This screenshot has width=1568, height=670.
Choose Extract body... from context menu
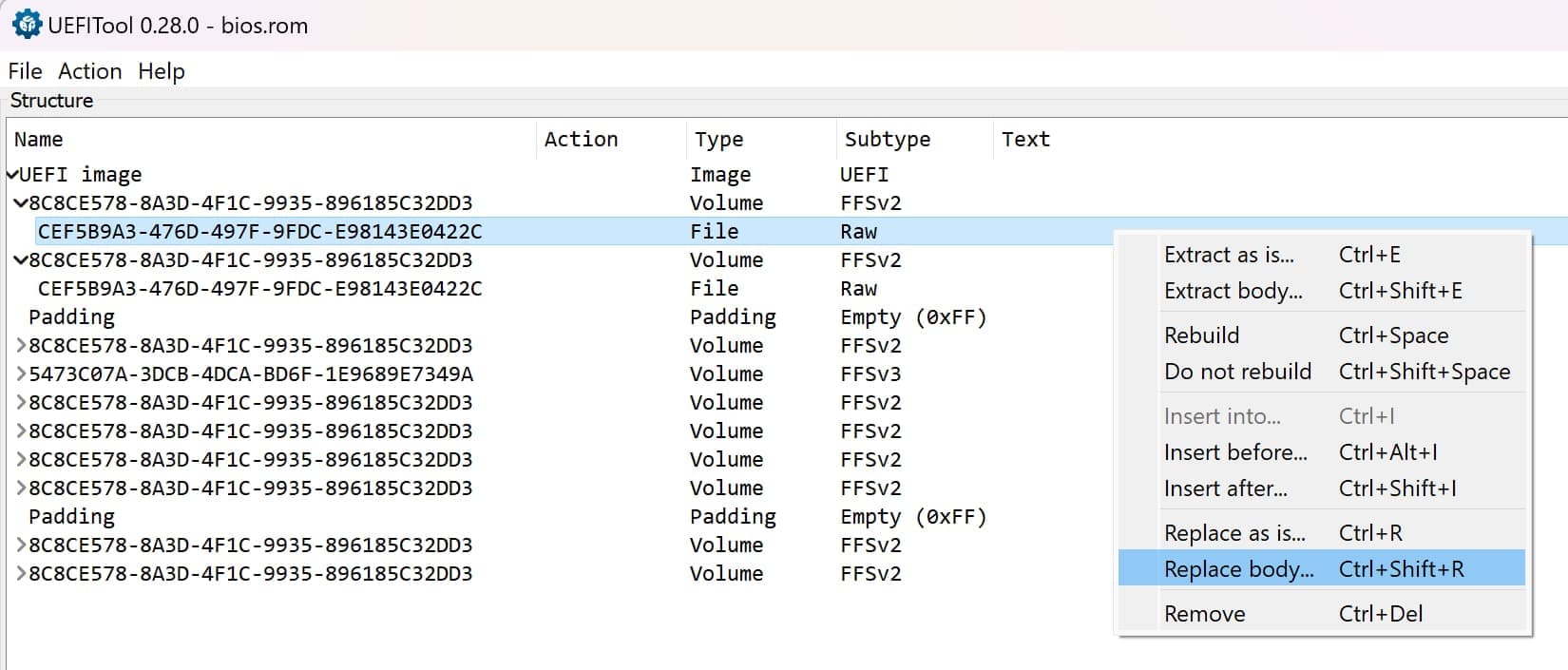tap(1321, 291)
